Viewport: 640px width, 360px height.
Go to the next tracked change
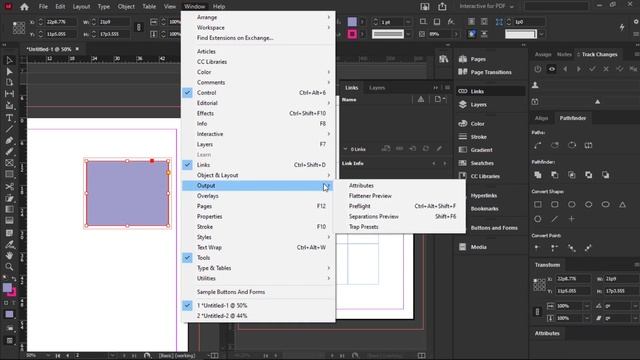point(579,69)
